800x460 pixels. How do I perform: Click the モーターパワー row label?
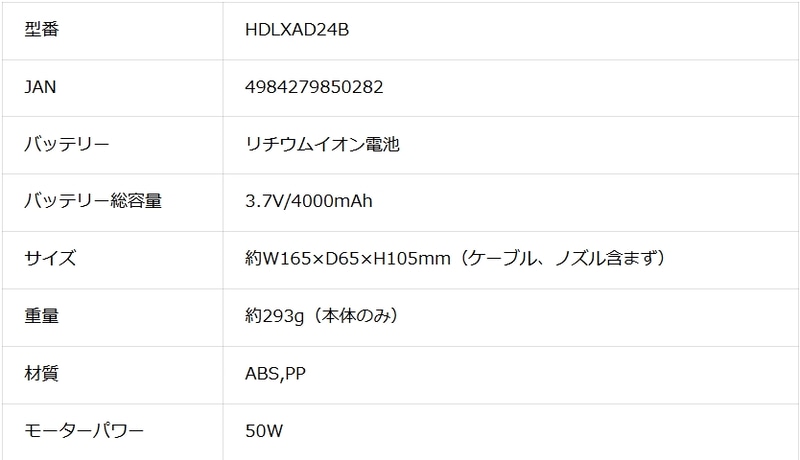click(84, 433)
